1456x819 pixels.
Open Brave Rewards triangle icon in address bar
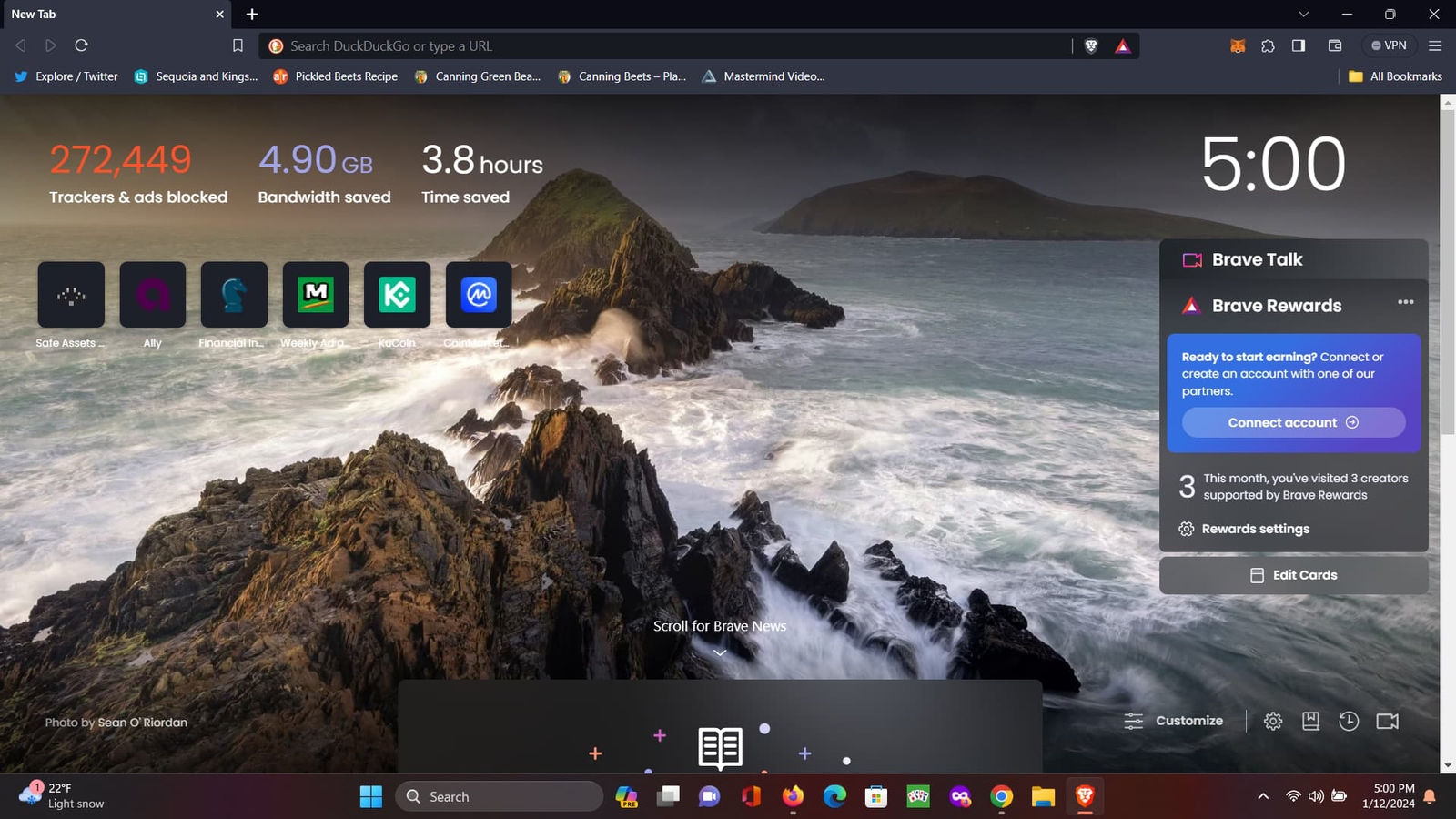(1123, 45)
